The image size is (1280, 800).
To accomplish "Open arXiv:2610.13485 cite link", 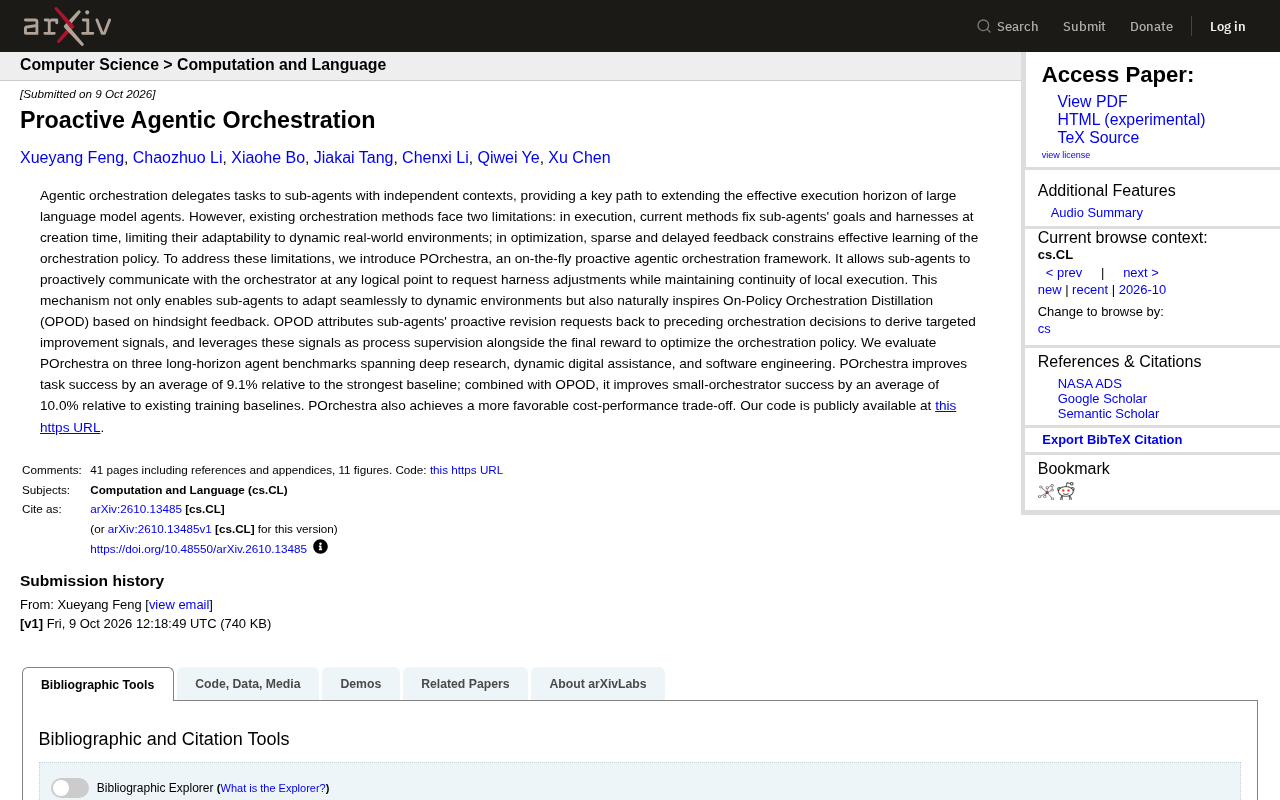I will (x=136, y=509).
